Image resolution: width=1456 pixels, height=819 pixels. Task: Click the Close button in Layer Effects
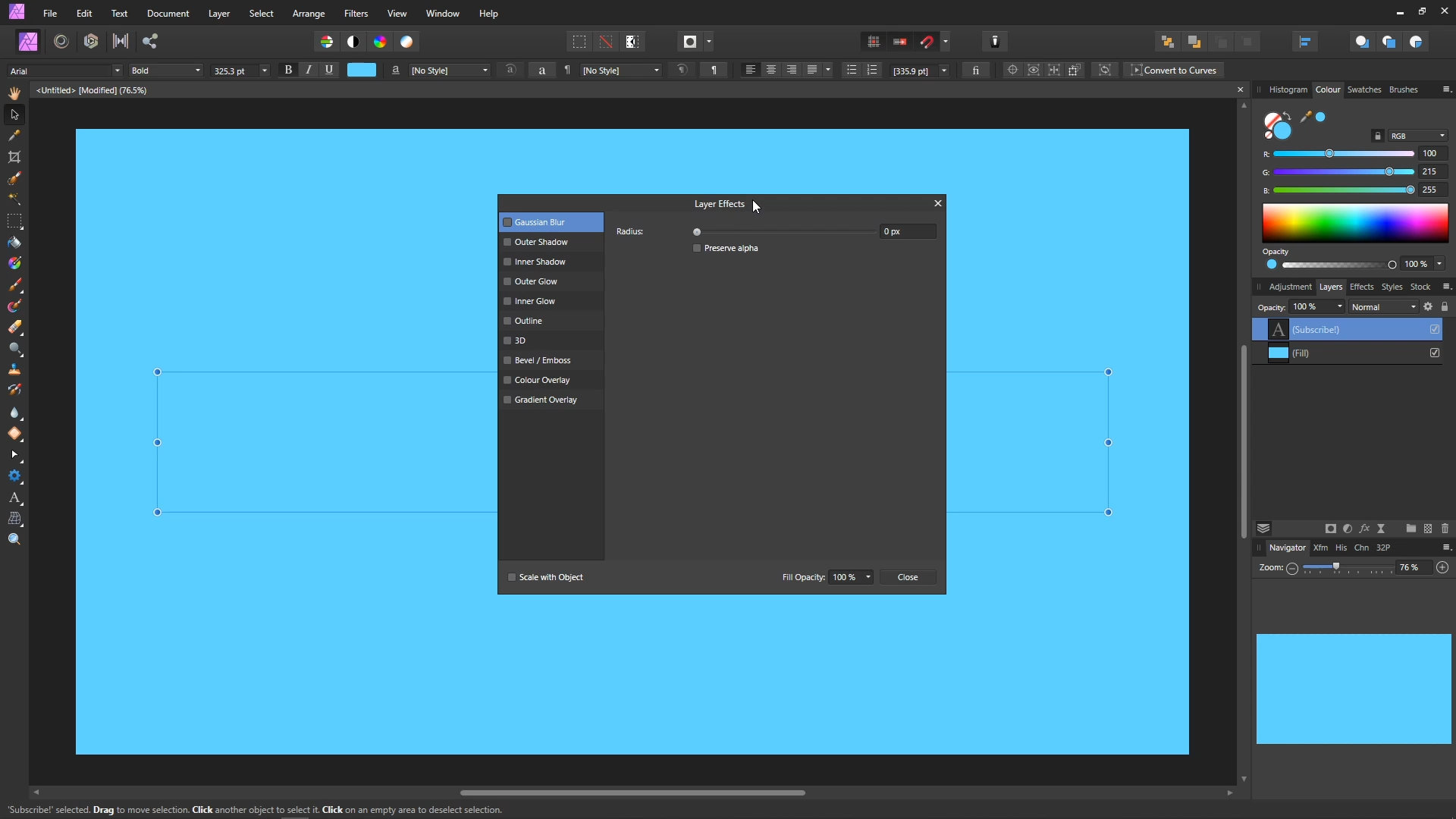click(x=907, y=577)
